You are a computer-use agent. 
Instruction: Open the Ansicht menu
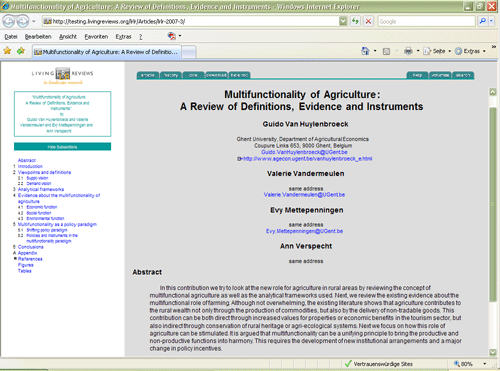point(68,37)
